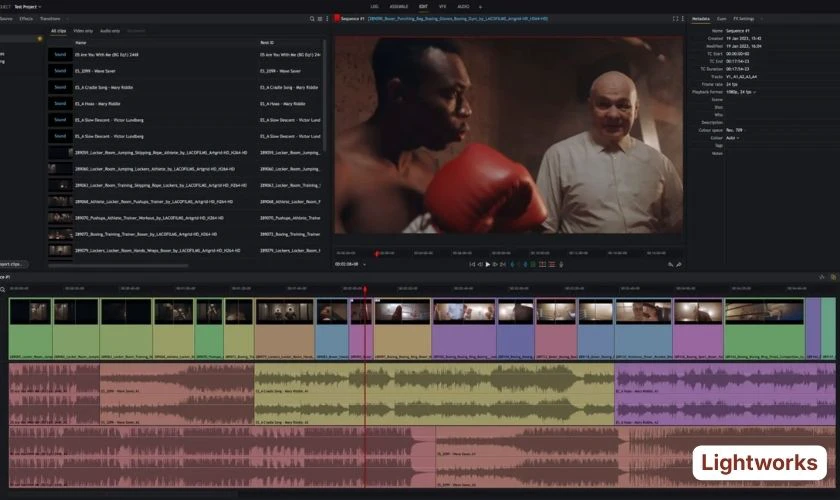Click the clips list horizontal scrollbar

118,266
